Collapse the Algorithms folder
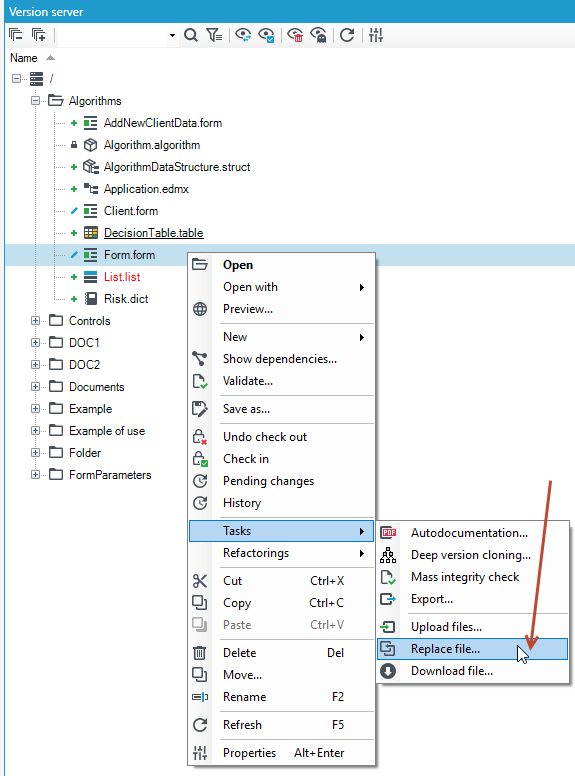This screenshot has height=776, width=575. [x=35, y=100]
